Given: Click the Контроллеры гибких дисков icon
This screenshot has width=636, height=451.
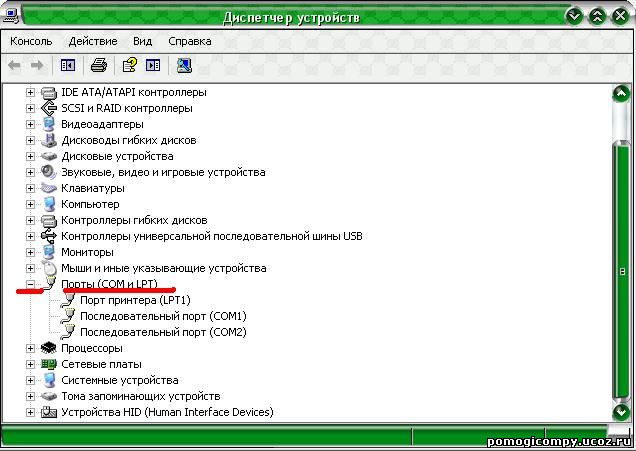Looking at the screenshot, I should (49, 220).
